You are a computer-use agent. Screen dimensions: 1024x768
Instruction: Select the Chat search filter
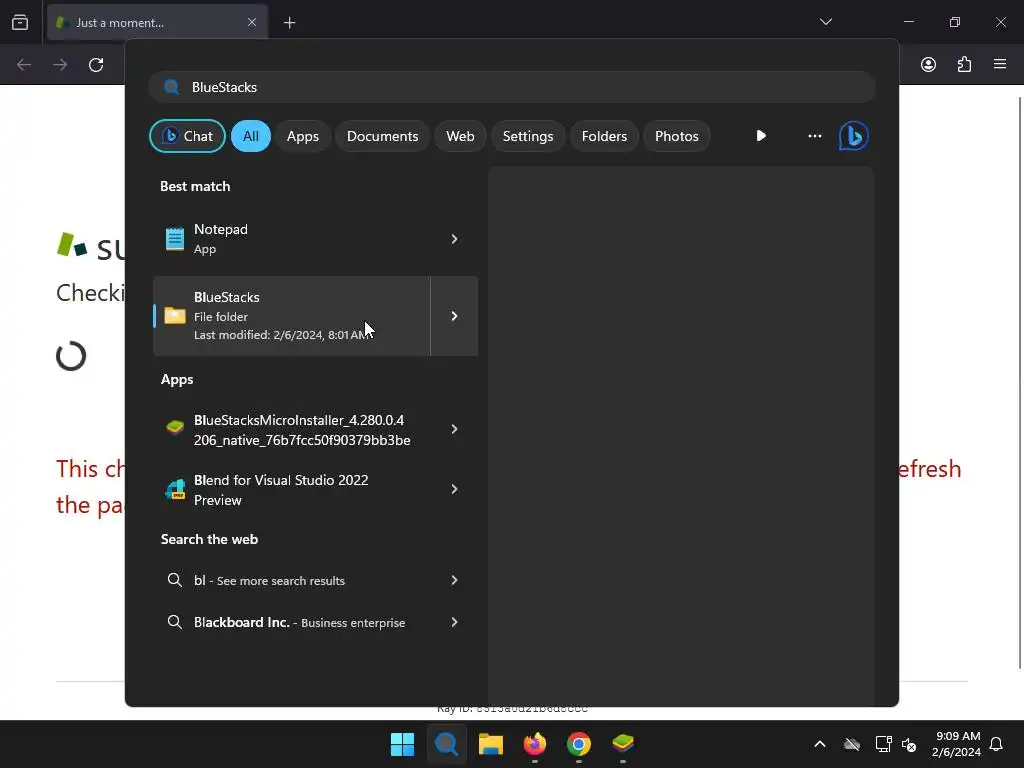(x=187, y=136)
